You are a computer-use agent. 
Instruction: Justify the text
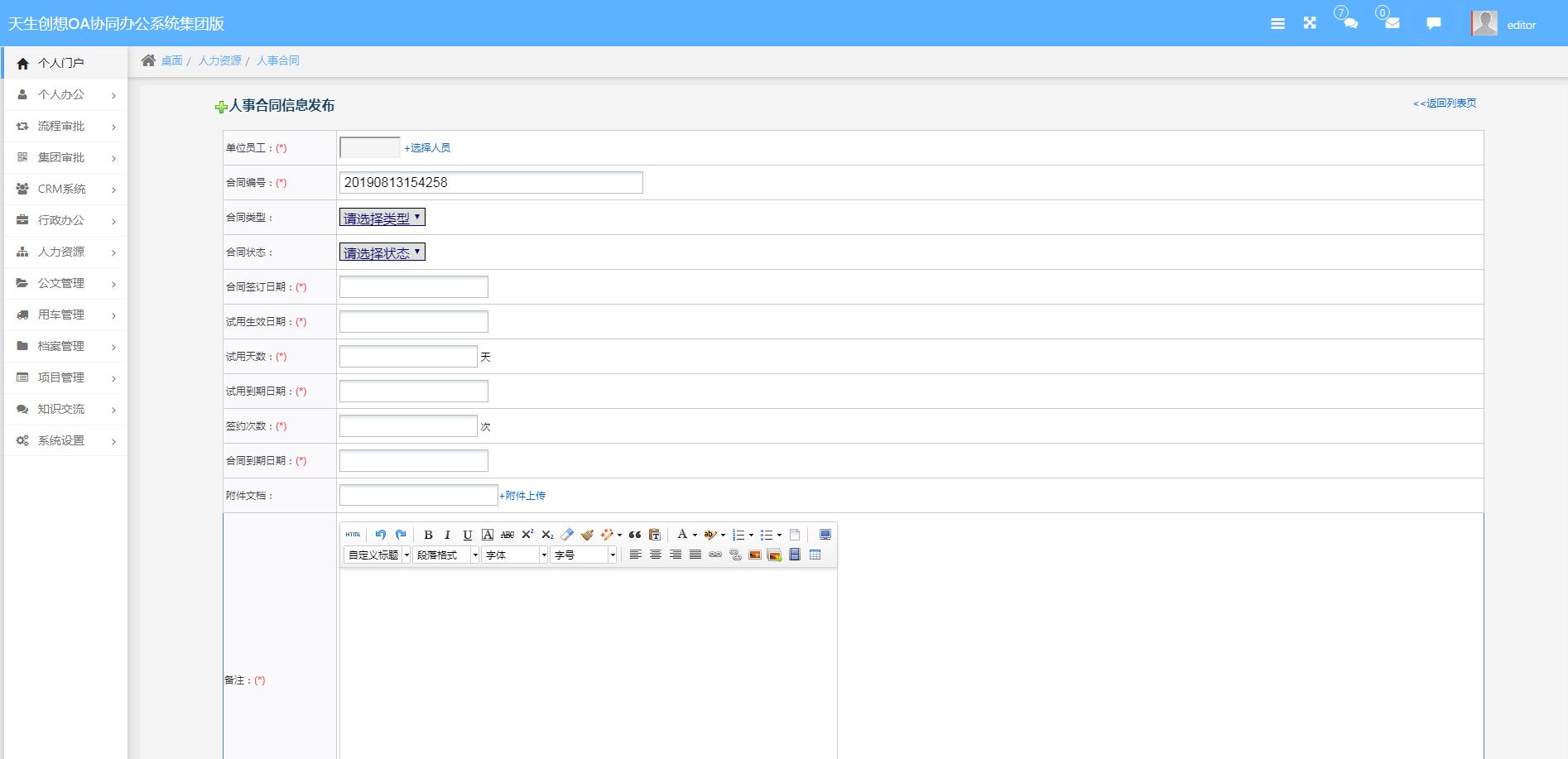(695, 555)
